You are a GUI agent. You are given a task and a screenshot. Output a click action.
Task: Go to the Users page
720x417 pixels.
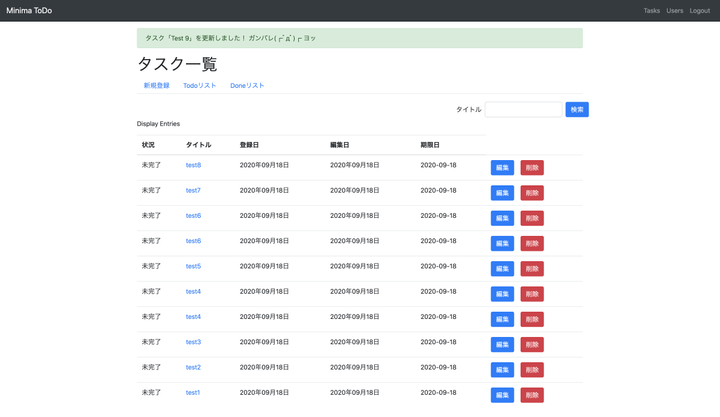point(675,11)
